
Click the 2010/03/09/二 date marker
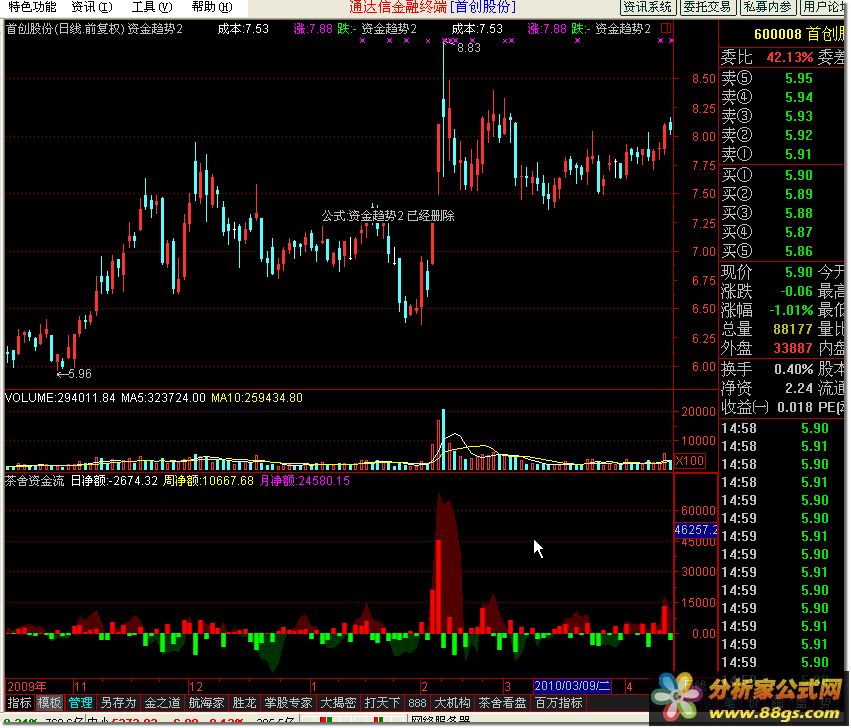click(572, 686)
